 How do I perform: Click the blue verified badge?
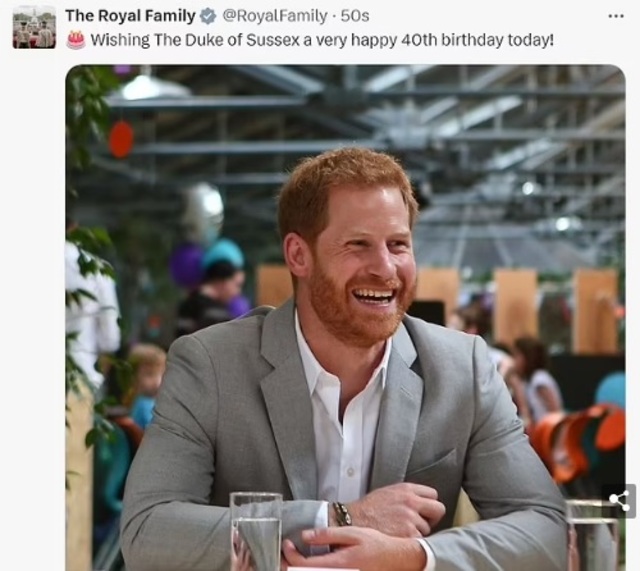[208, 16]
